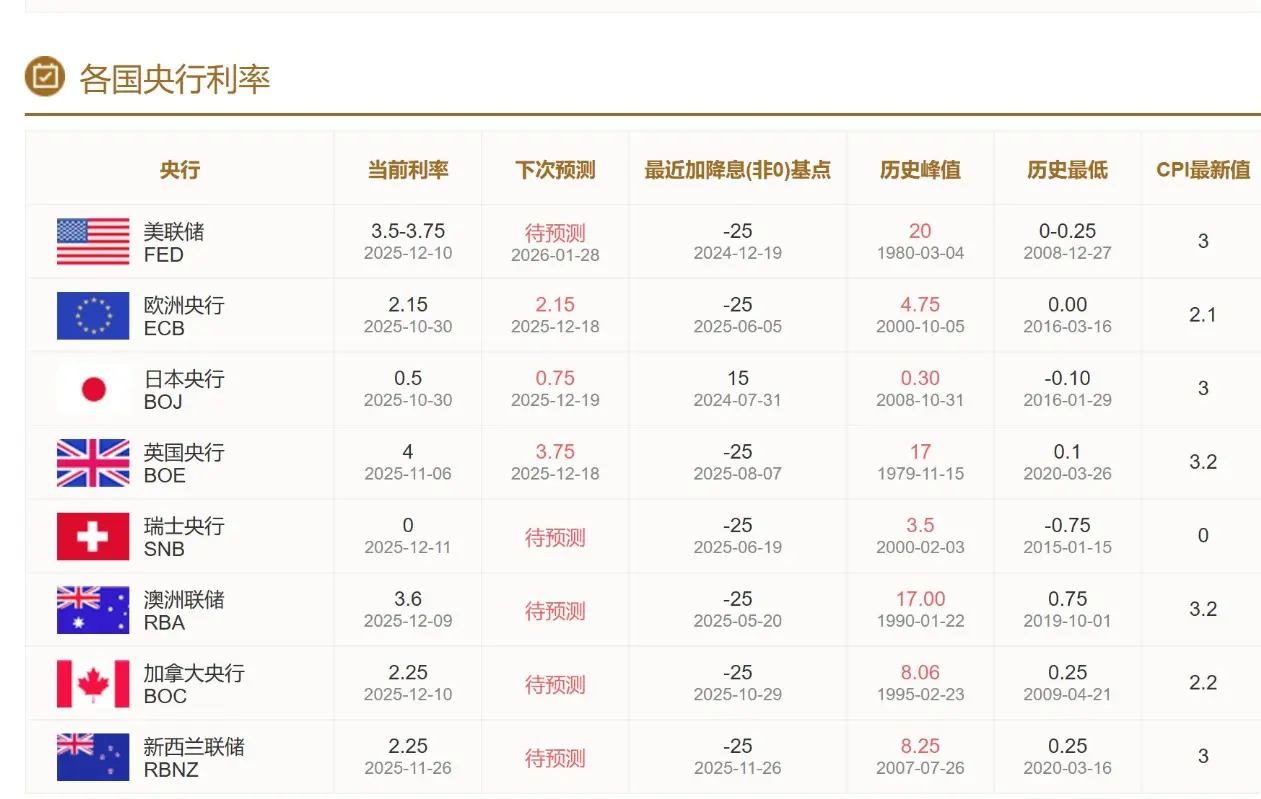Screen dimensions: 1261x799
Task: Click the 当前利率 column header
Action: (x=408, y=170)
